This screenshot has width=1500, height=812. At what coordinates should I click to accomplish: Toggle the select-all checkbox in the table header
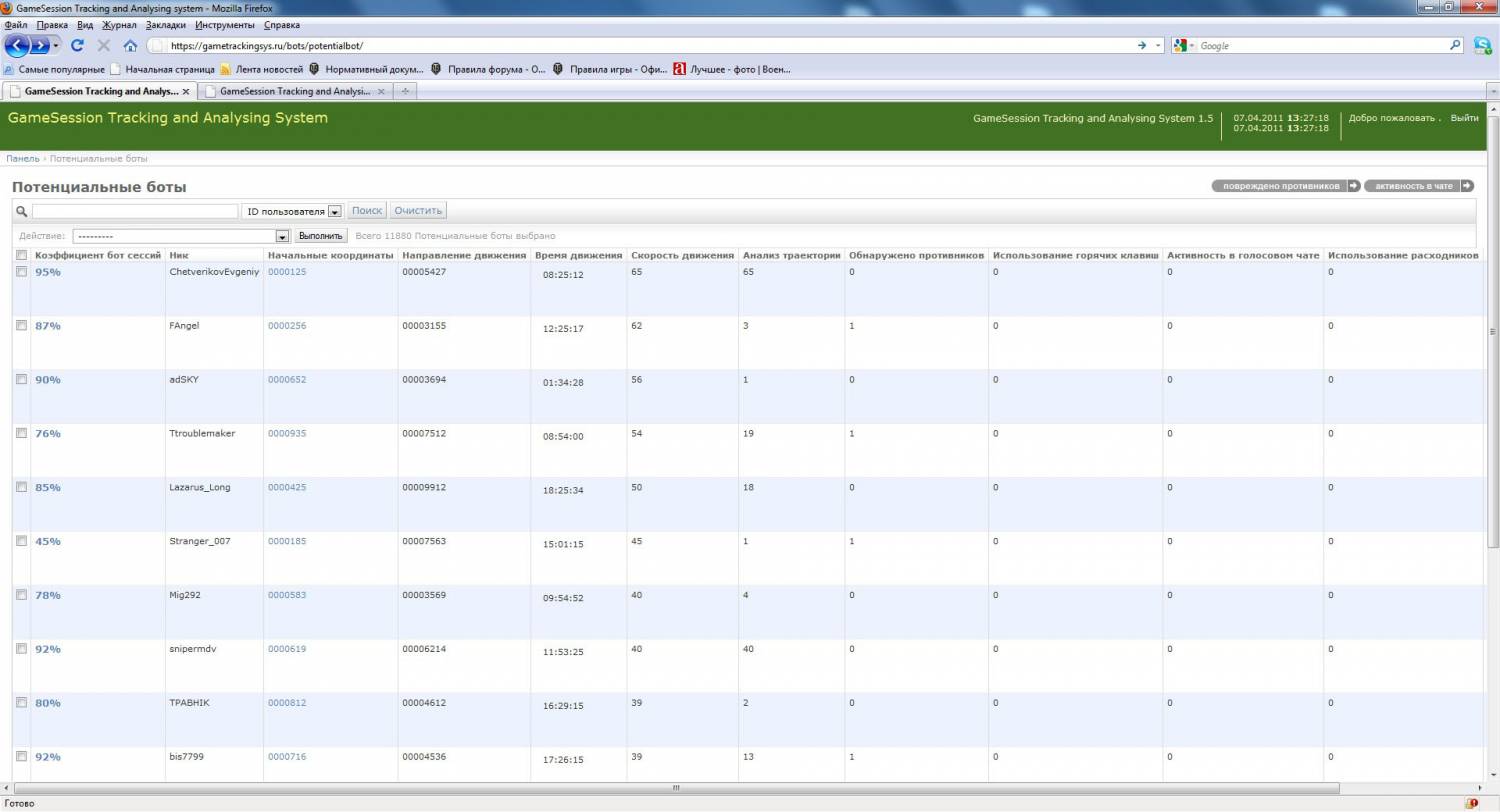[x=22, y=255]
